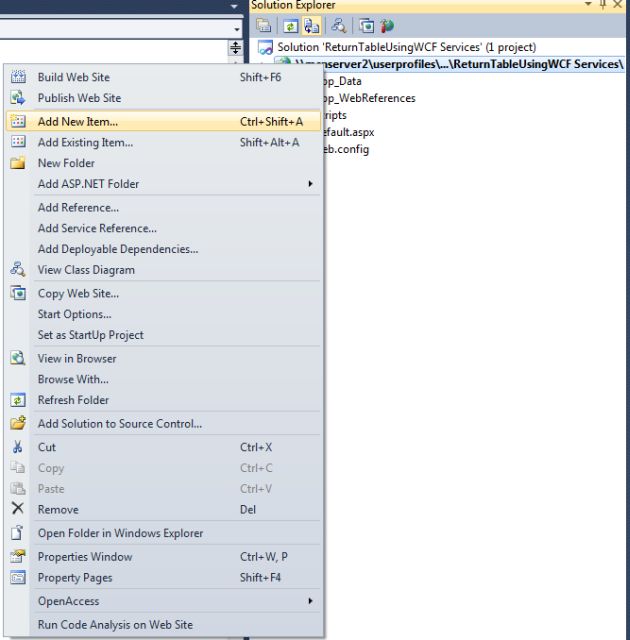Open the Solution Explorer window position dropdown

[588, 4]
